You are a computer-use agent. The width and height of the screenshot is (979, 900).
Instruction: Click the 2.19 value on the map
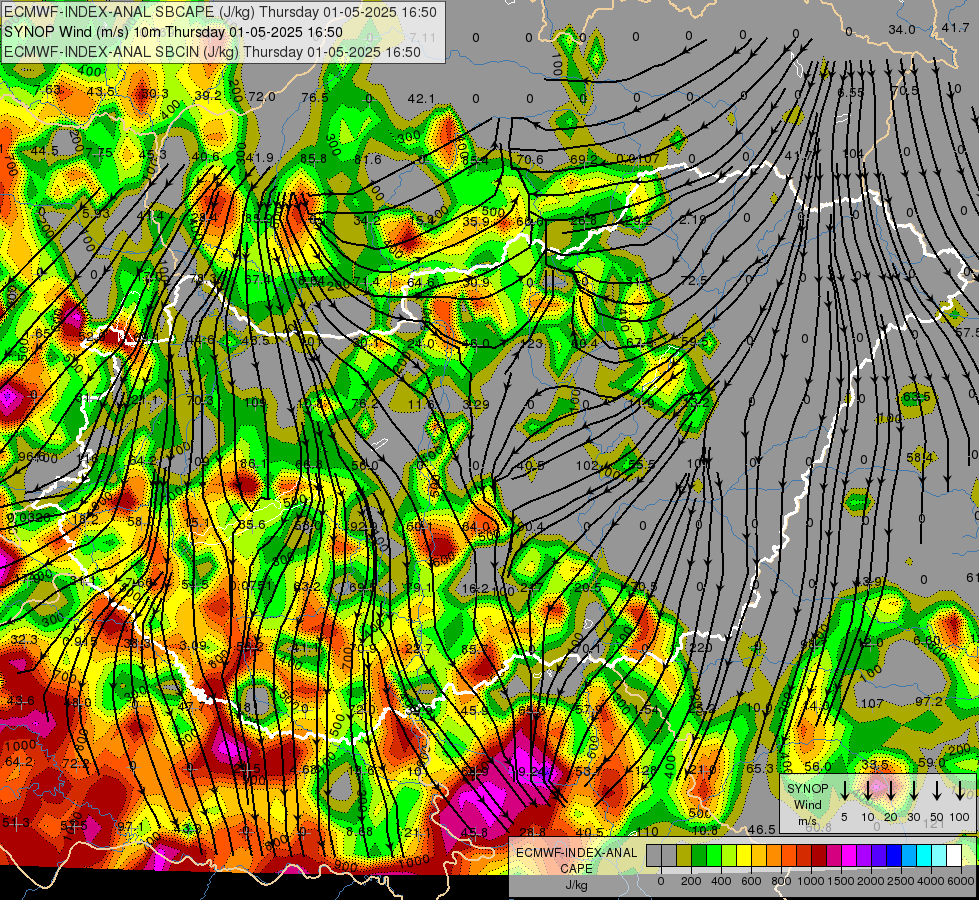(692, 219)
